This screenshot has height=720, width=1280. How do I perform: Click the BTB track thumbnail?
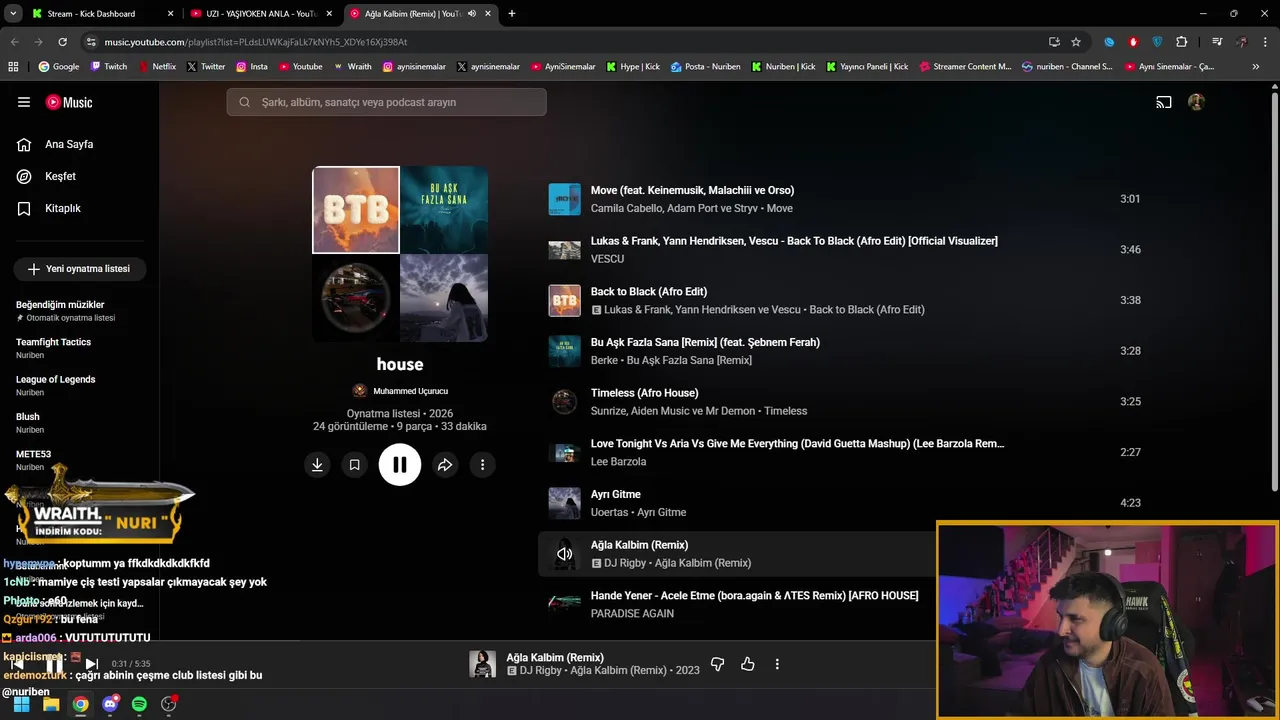[x=565, y=300]
